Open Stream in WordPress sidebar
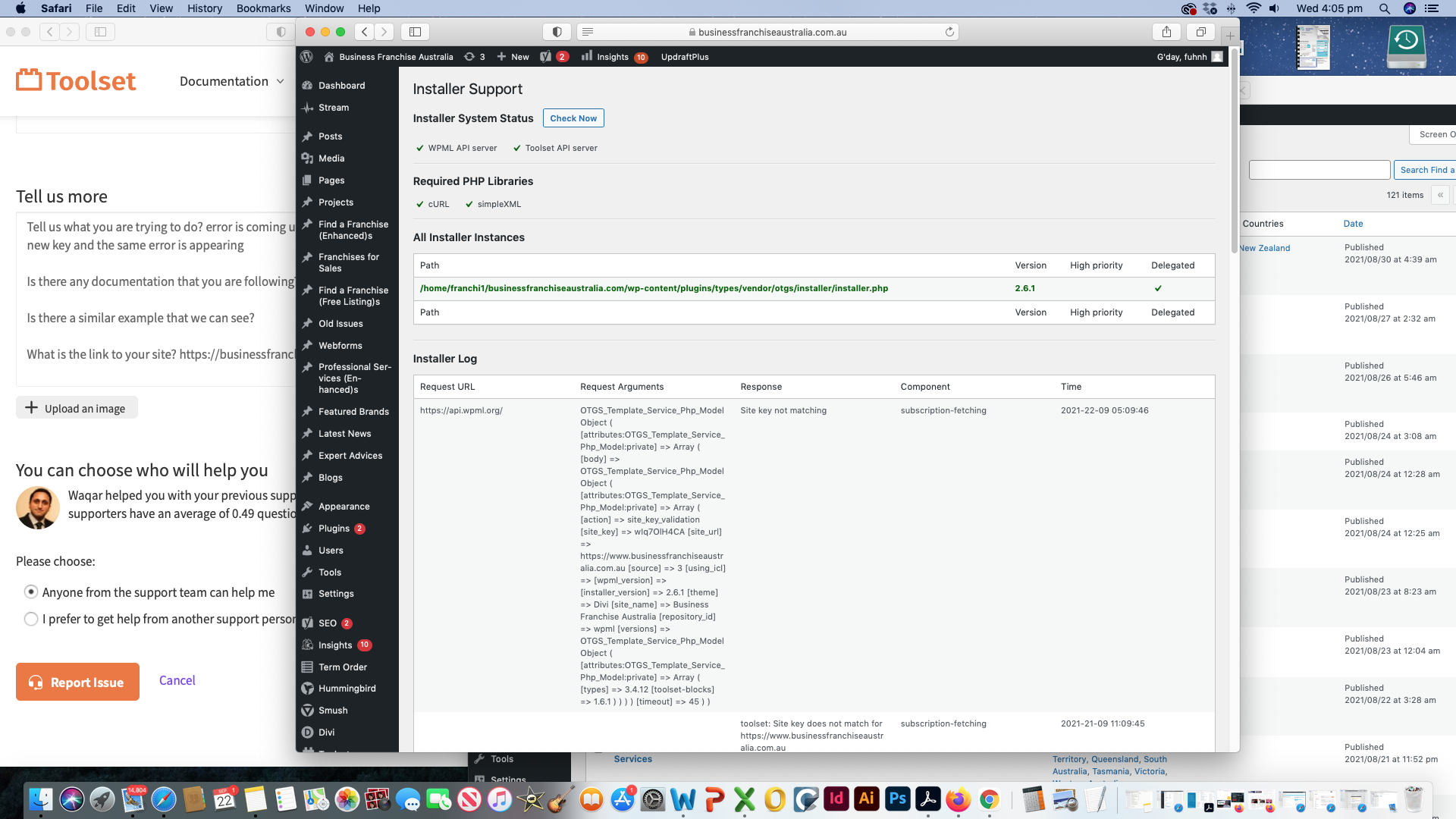 point(334,108)
